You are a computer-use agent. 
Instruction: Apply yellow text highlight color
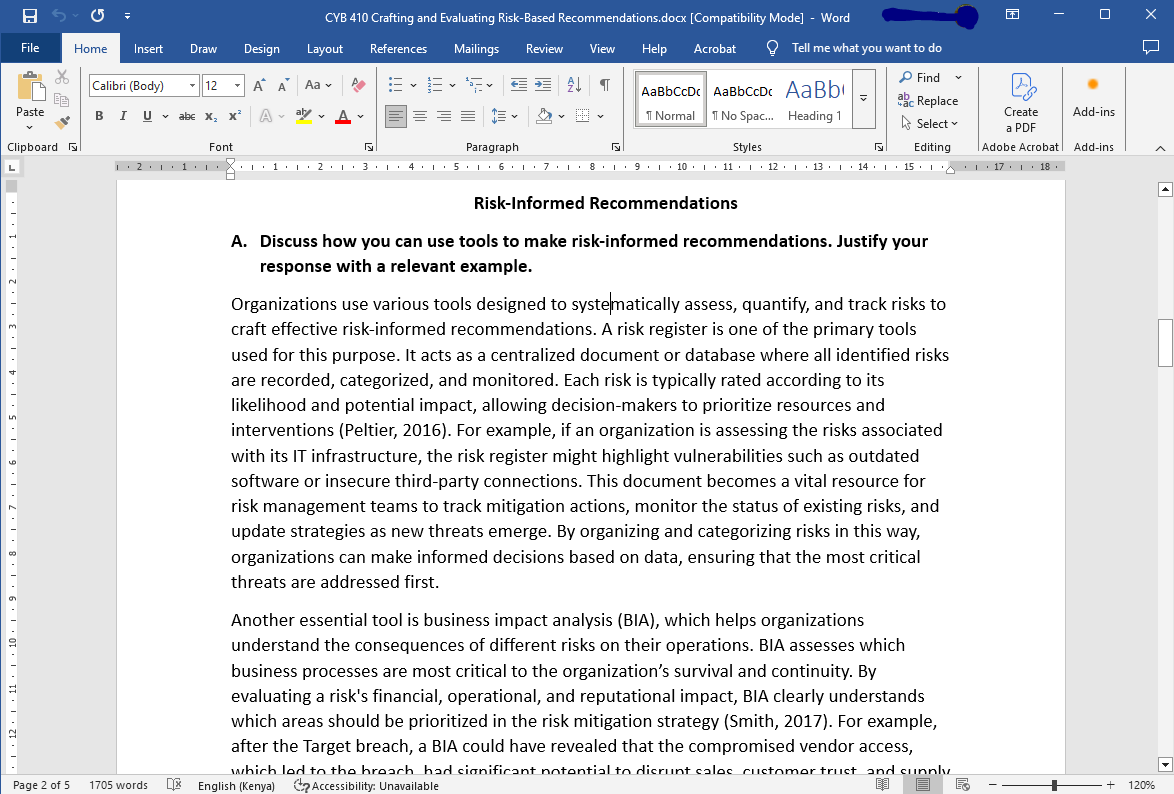(x=304, y=116)
